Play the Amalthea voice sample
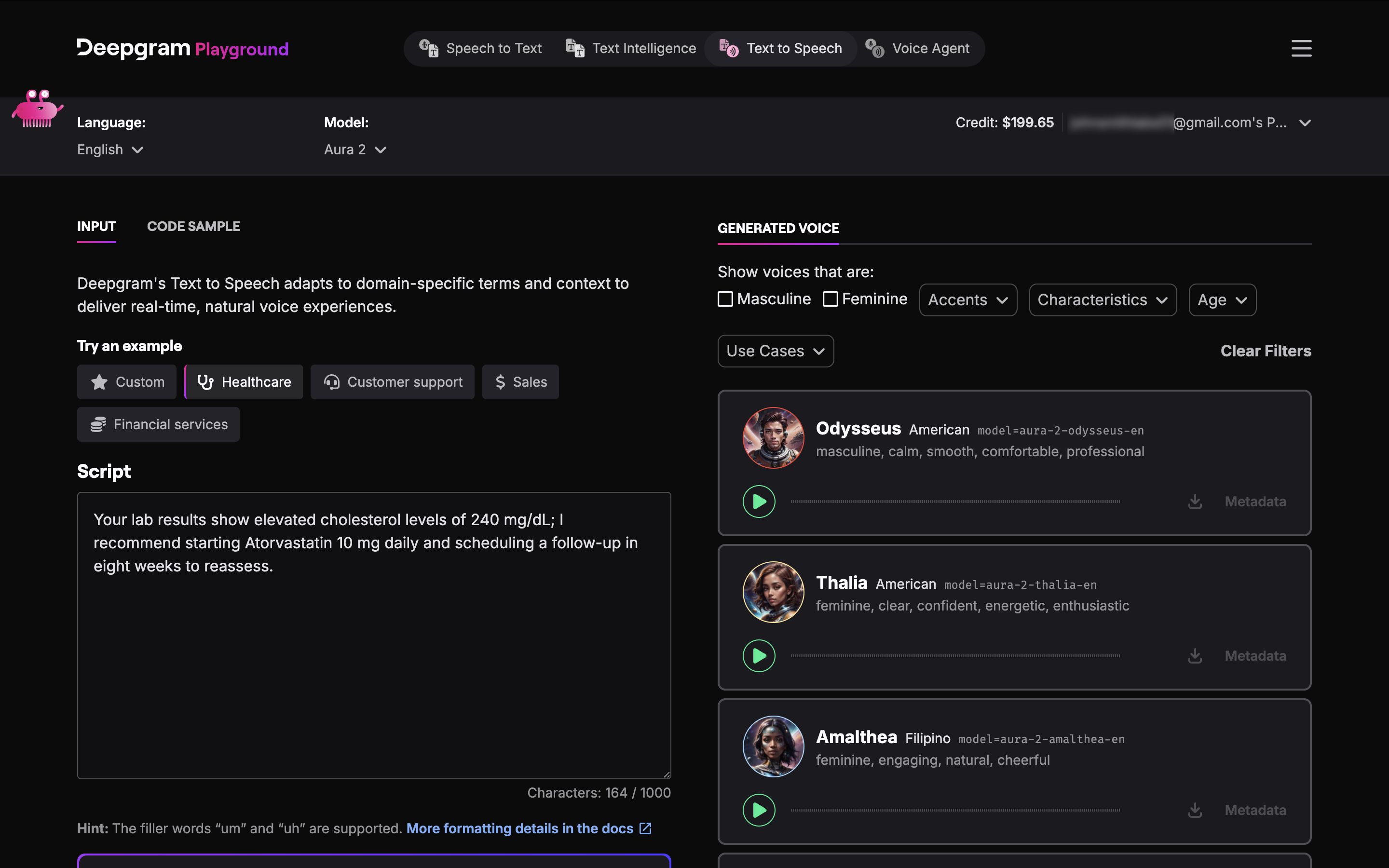This screenshot has height=868, width=1389. 759,810
